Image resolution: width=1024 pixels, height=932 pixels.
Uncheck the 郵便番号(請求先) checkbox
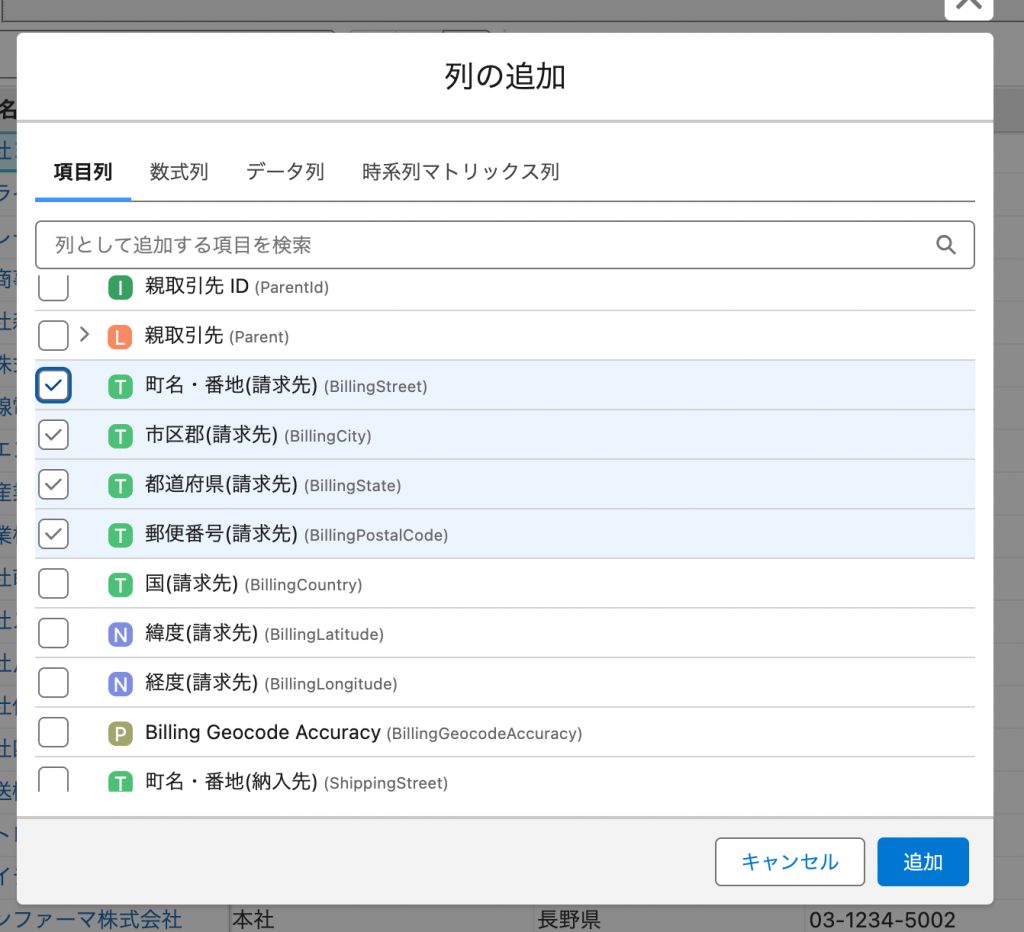53,534
